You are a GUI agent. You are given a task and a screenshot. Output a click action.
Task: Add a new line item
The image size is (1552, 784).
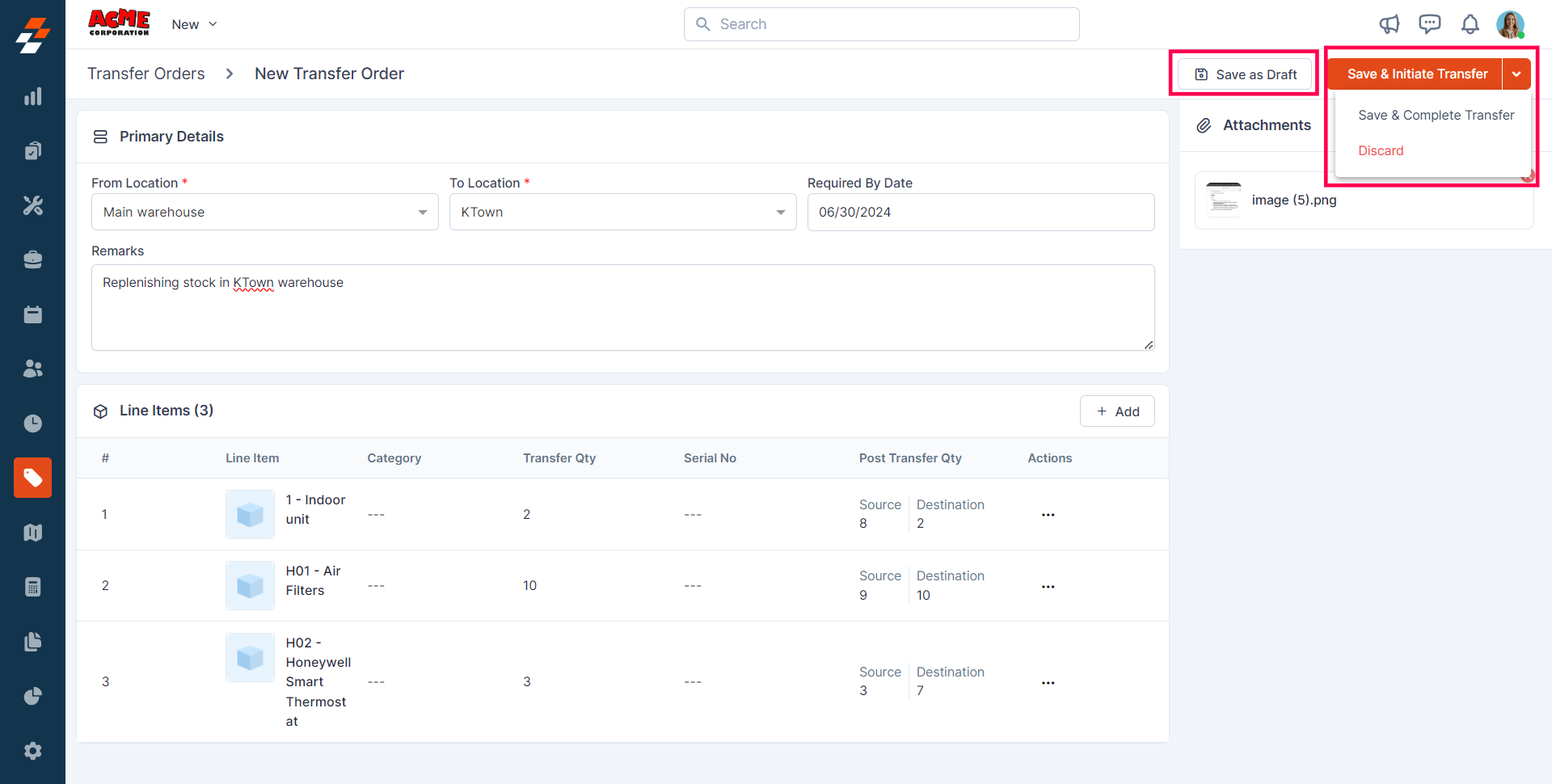point(1117,411)
